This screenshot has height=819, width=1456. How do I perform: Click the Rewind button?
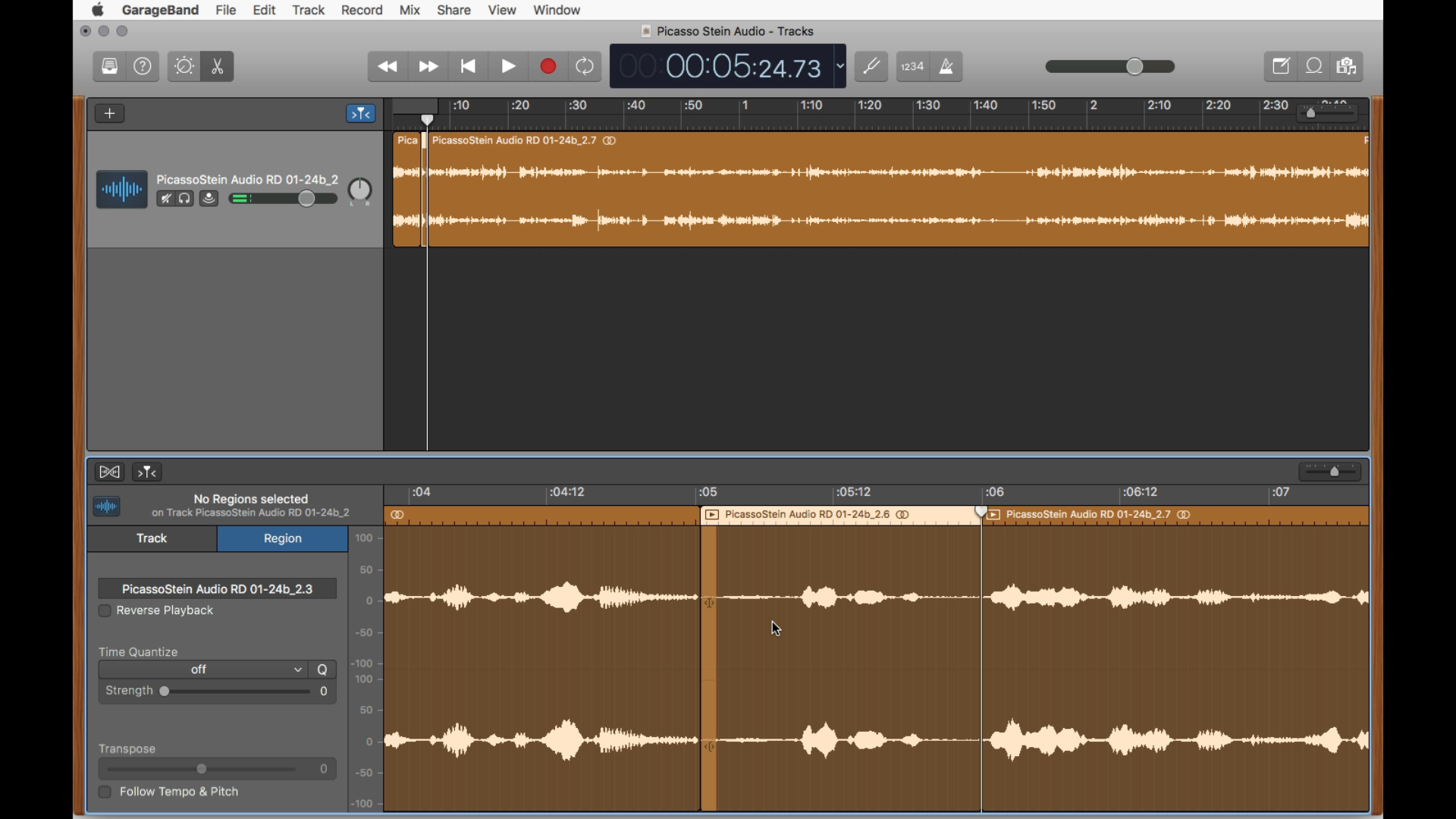click(388, 67)
